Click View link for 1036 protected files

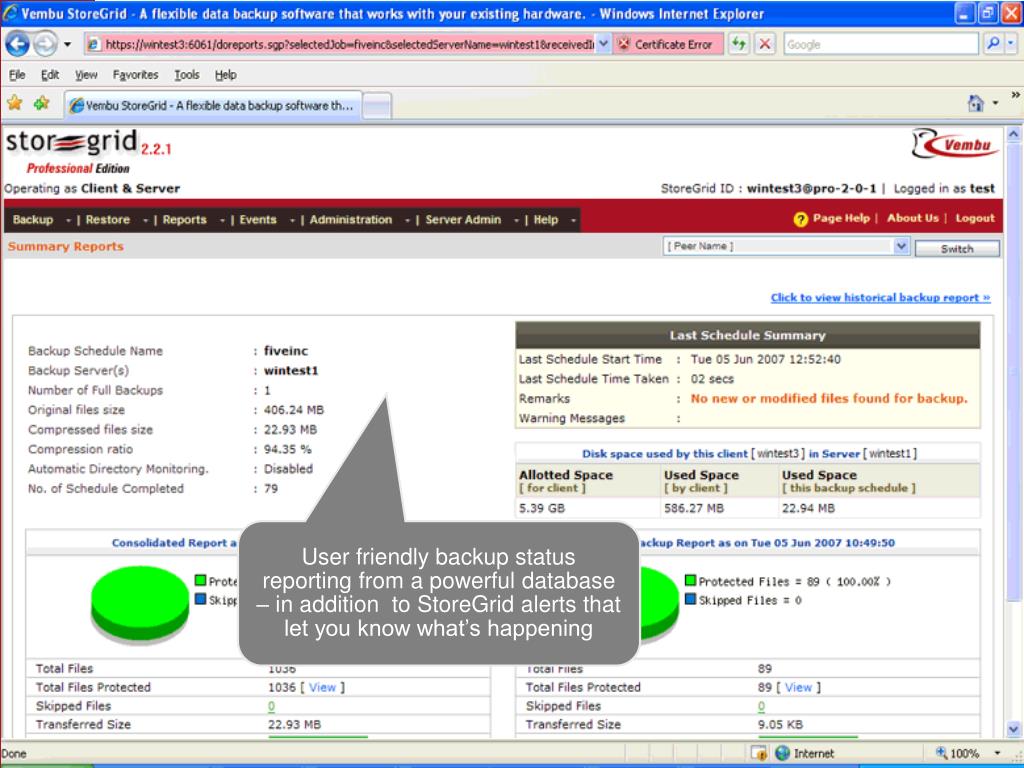323,688
